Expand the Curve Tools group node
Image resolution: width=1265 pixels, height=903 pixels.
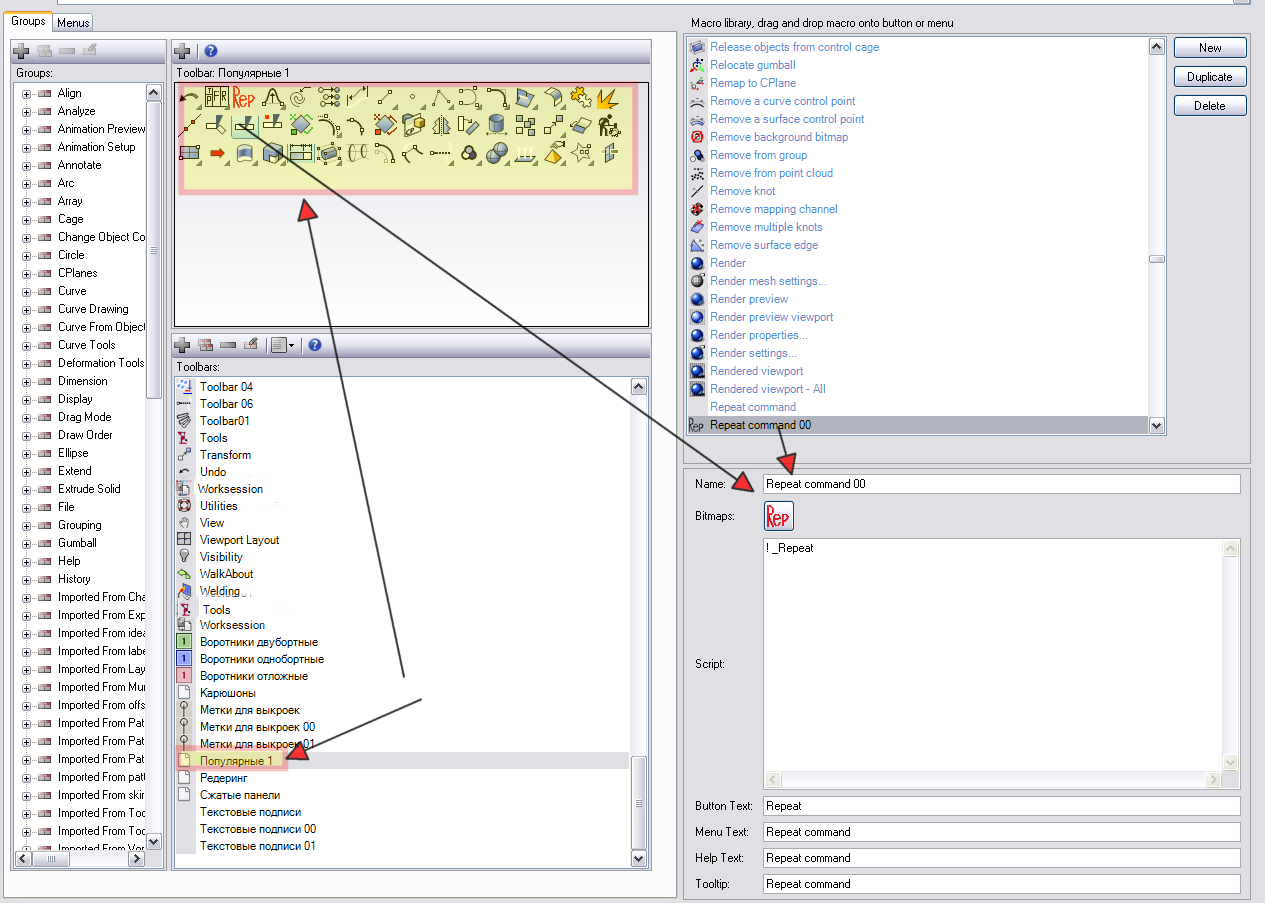click(26, 345)
